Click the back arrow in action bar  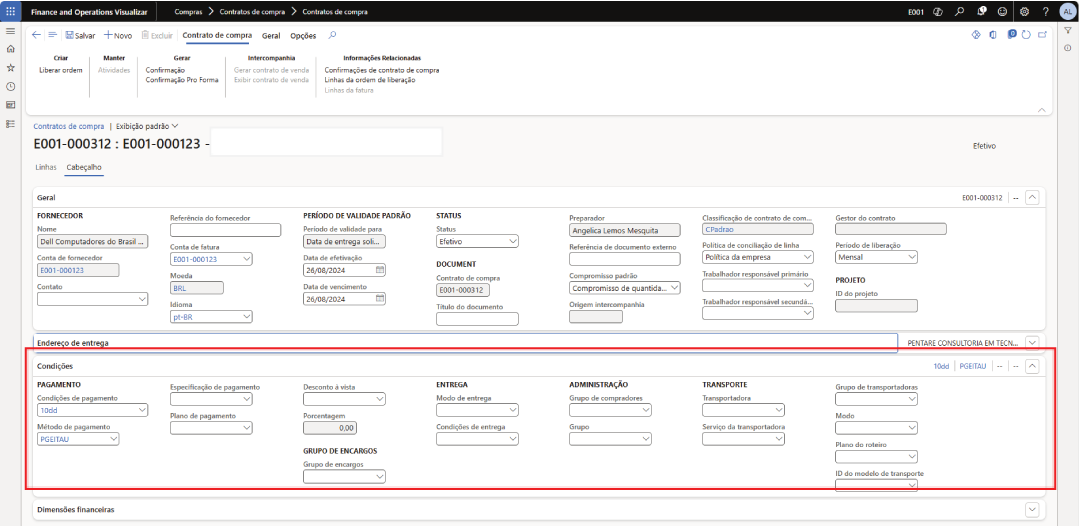pyautogui.click(x=37, y=35)
